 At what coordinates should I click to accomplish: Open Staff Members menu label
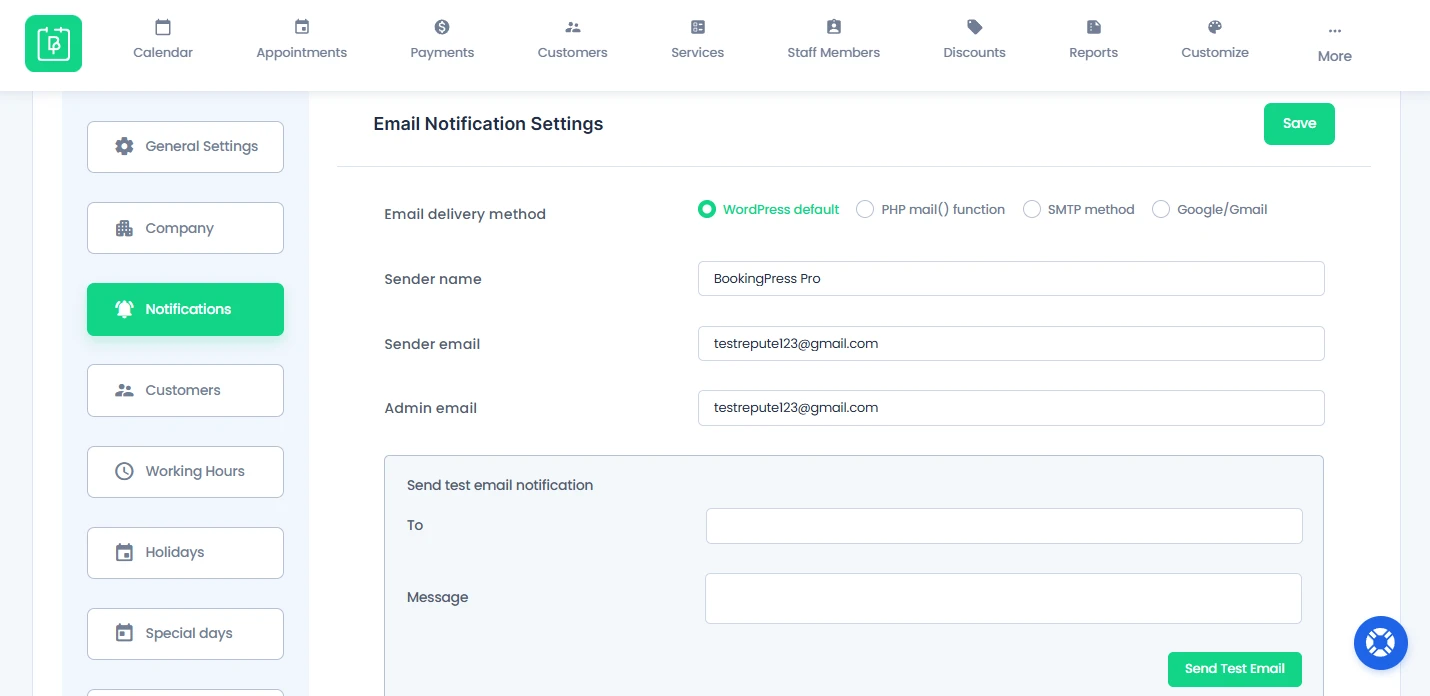tap(834, 52)
